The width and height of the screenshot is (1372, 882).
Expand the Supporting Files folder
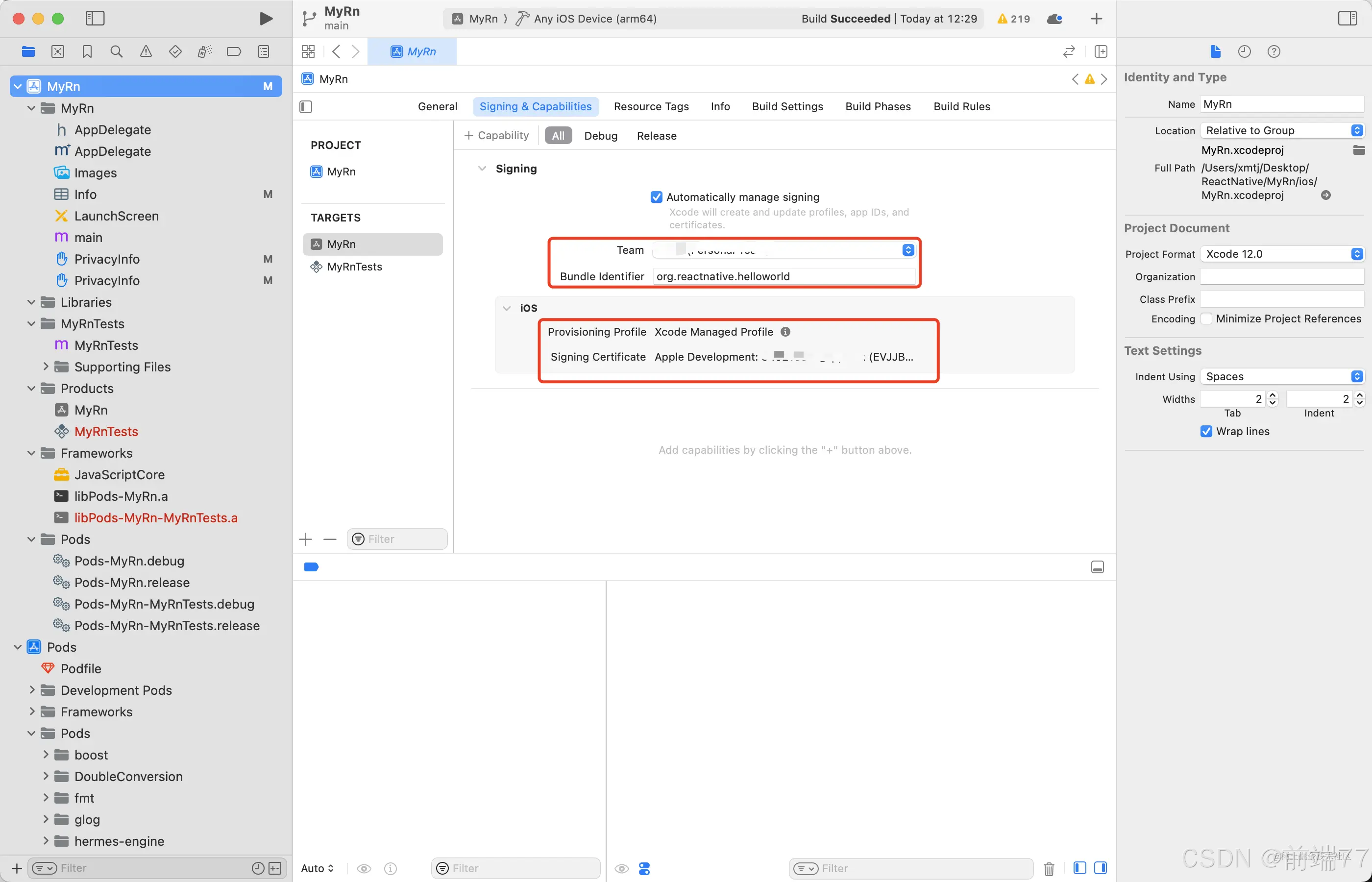(x=46, y=367)
